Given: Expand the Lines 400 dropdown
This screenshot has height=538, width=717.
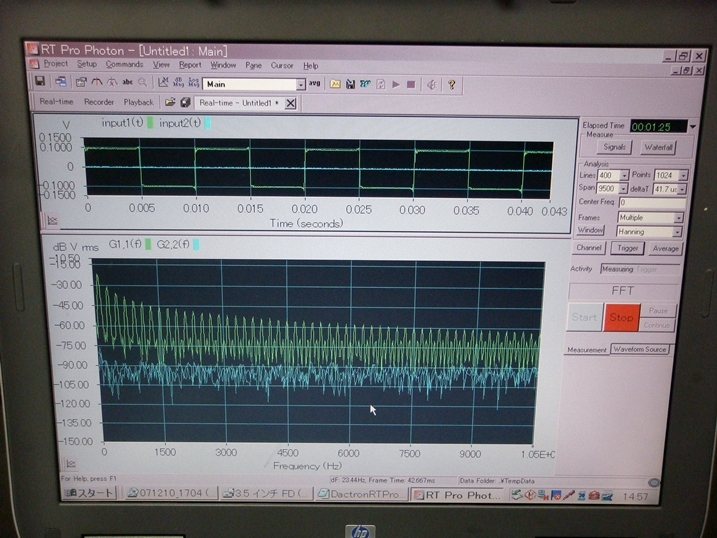Looking at the screenshot, I should tap(624, 176).
